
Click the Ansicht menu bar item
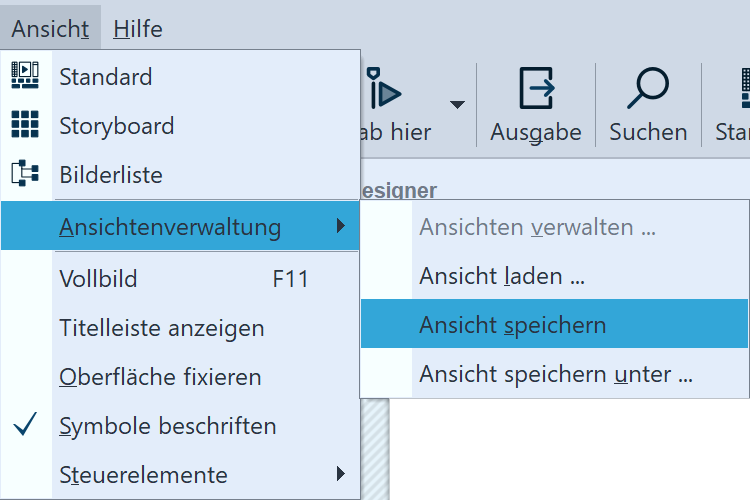[50, 29]
